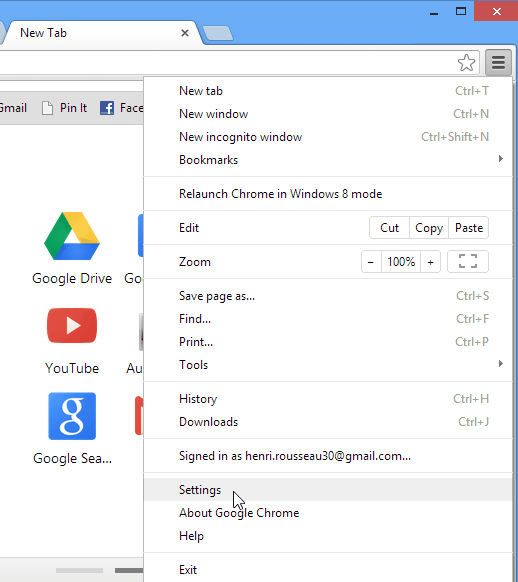Image resolution: width=518 pixels, height=582 pixels.
Task: Bookmark this page with the star icon
Action: [466, 62]
